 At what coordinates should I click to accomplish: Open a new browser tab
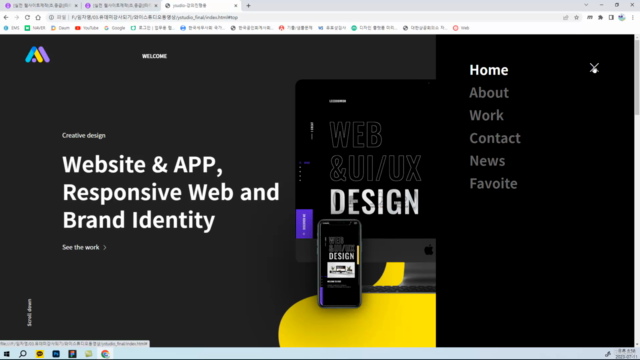point(248,6)
